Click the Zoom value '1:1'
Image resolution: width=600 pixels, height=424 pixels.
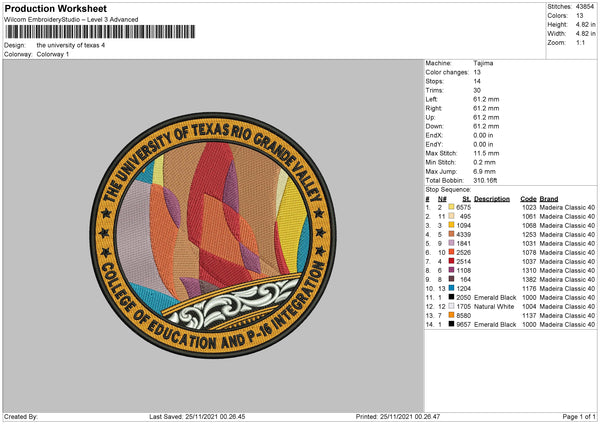tap(580, 42)
